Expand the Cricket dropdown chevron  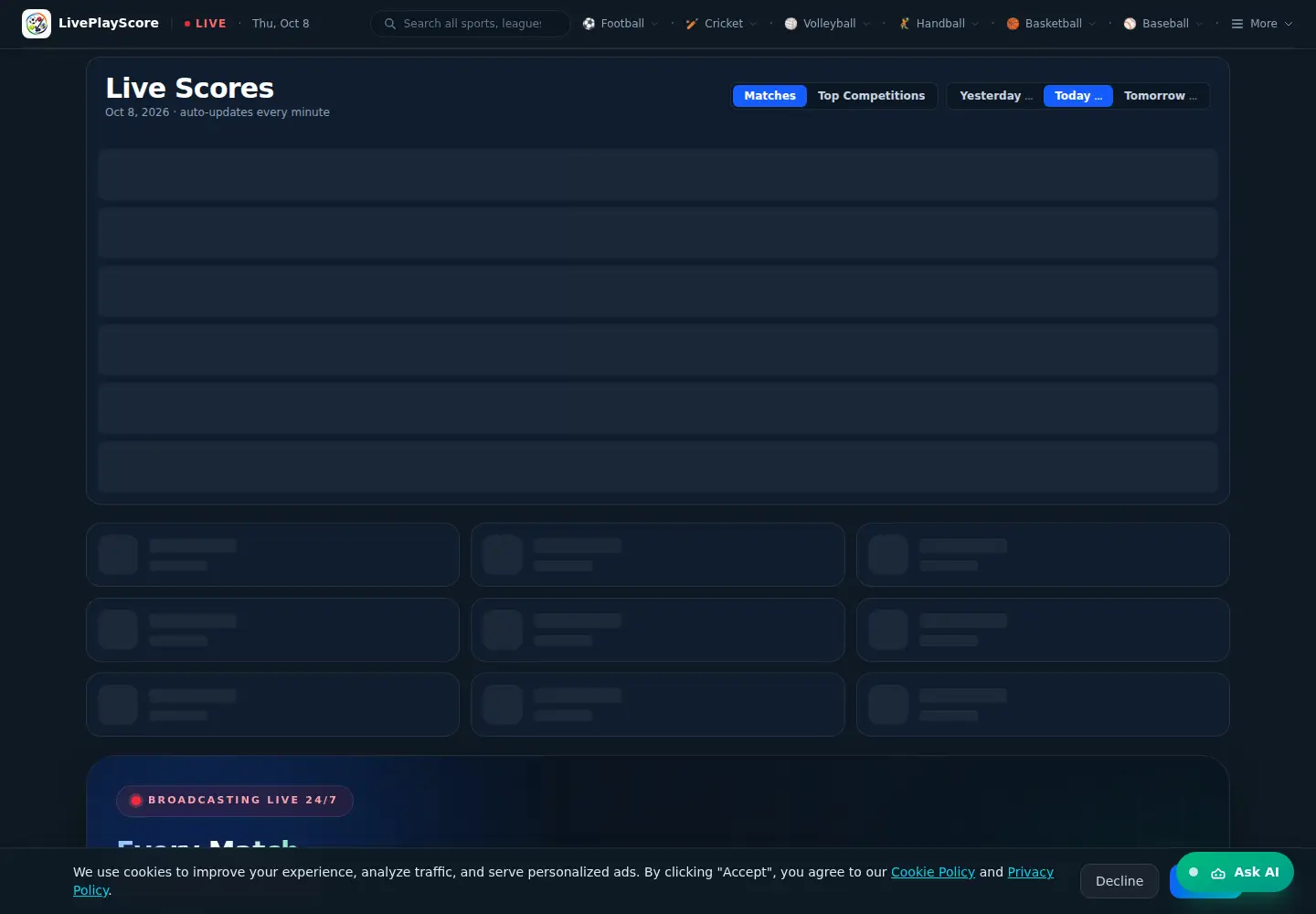pyautogui.click(x=753, y=24)
